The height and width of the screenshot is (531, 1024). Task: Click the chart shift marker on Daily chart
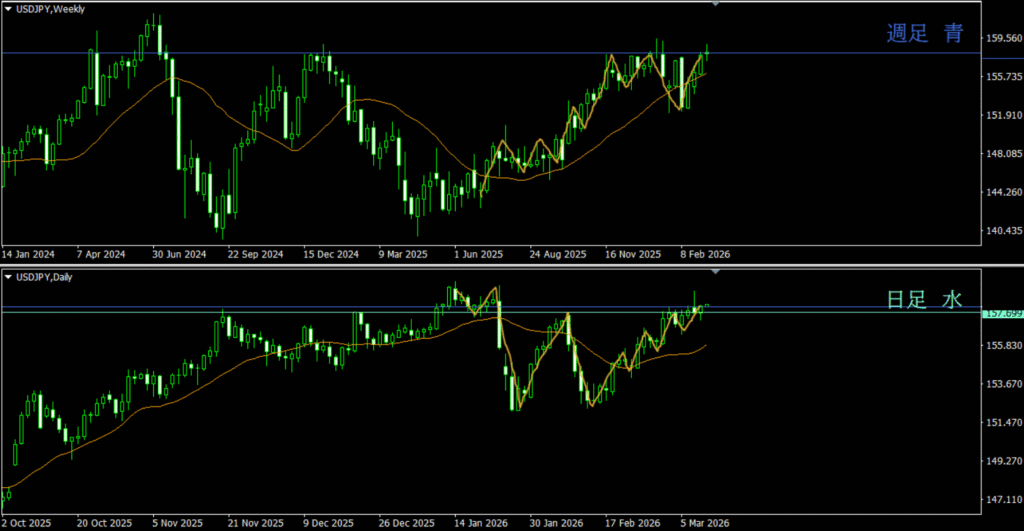[x=715, y=271]
